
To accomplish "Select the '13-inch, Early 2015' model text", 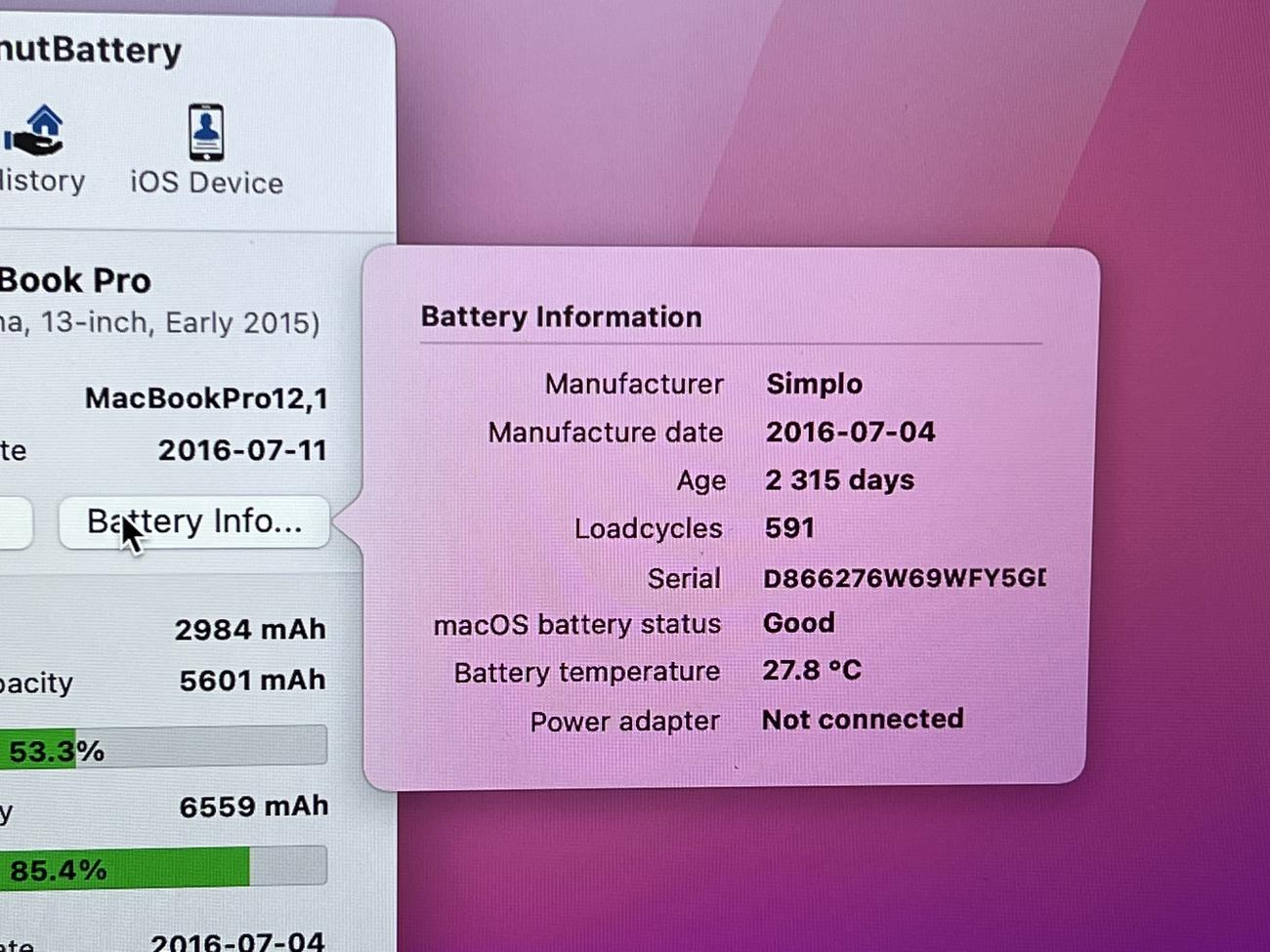I will click(179, 323).
